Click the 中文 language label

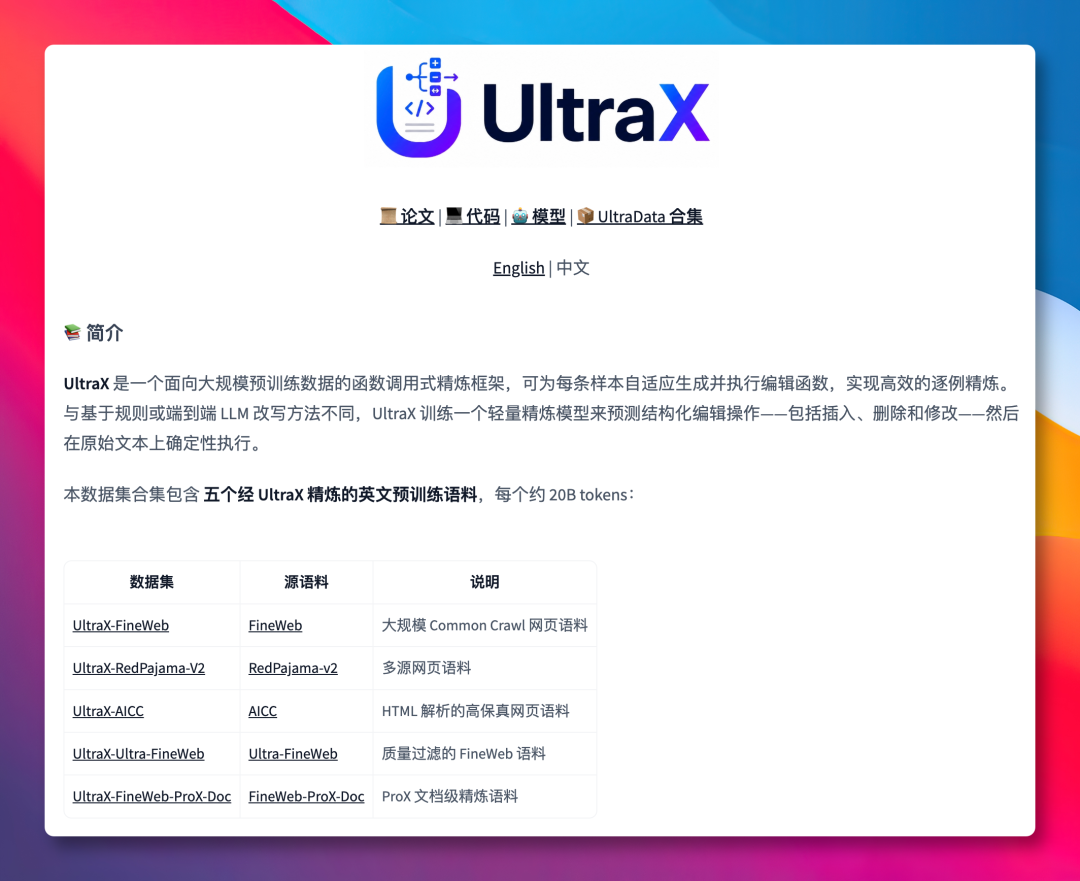(x=573, y=267)
